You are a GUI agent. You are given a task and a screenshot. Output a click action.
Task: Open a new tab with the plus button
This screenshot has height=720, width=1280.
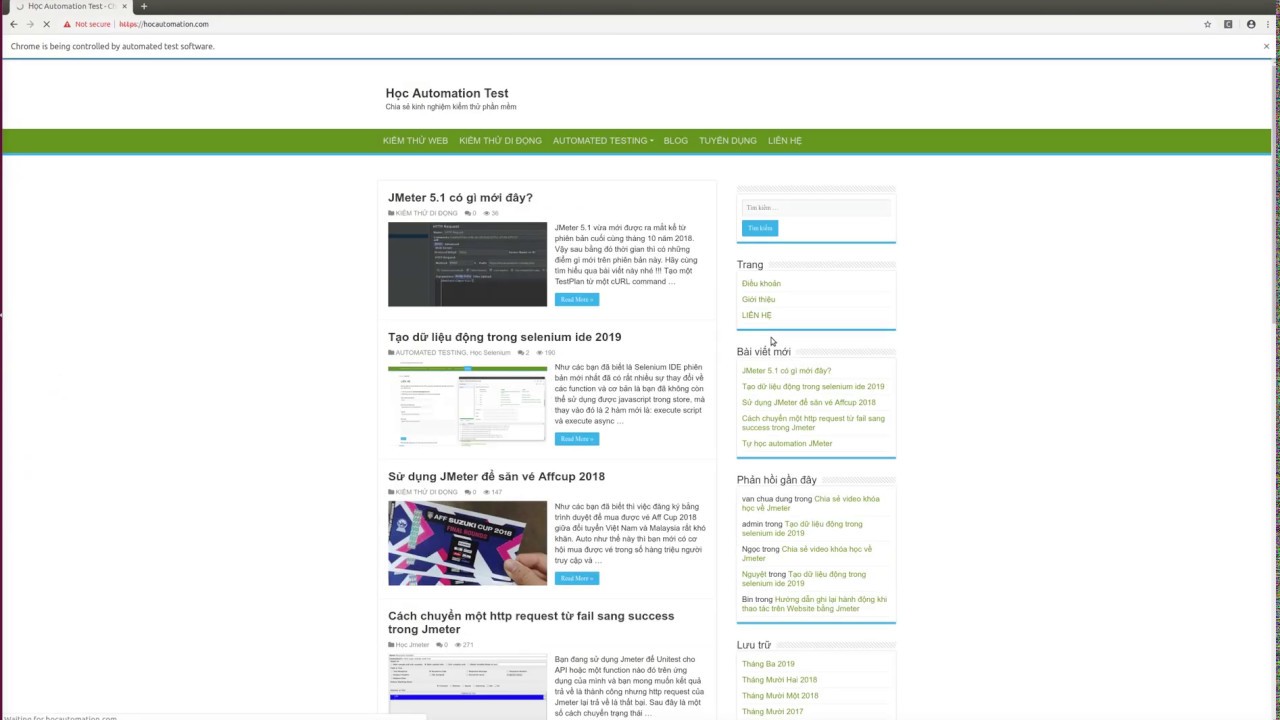[143, 6]
